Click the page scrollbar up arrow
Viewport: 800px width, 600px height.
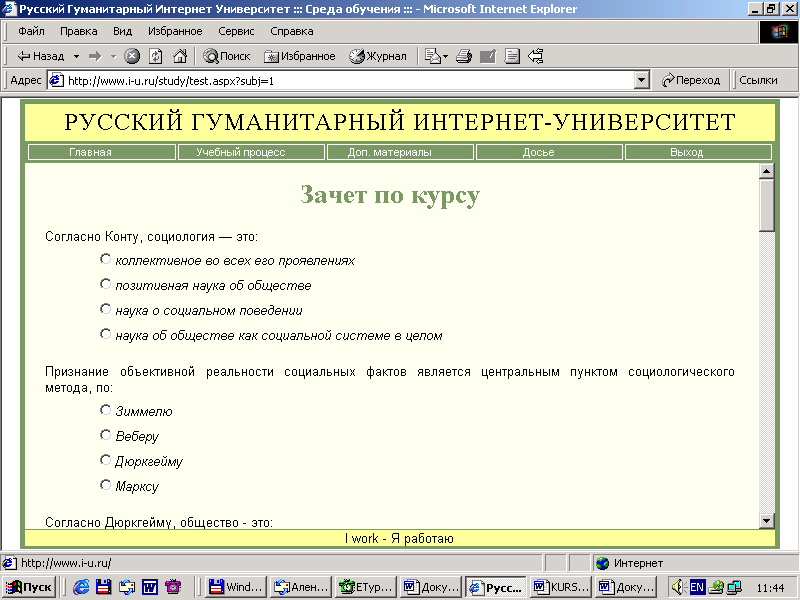click(766, 171)
